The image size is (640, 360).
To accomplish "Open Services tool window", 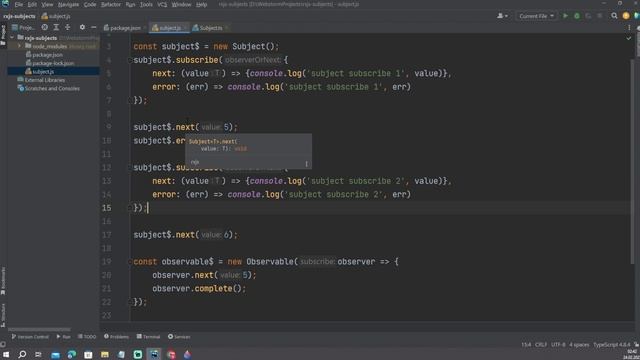I will 179,337.
